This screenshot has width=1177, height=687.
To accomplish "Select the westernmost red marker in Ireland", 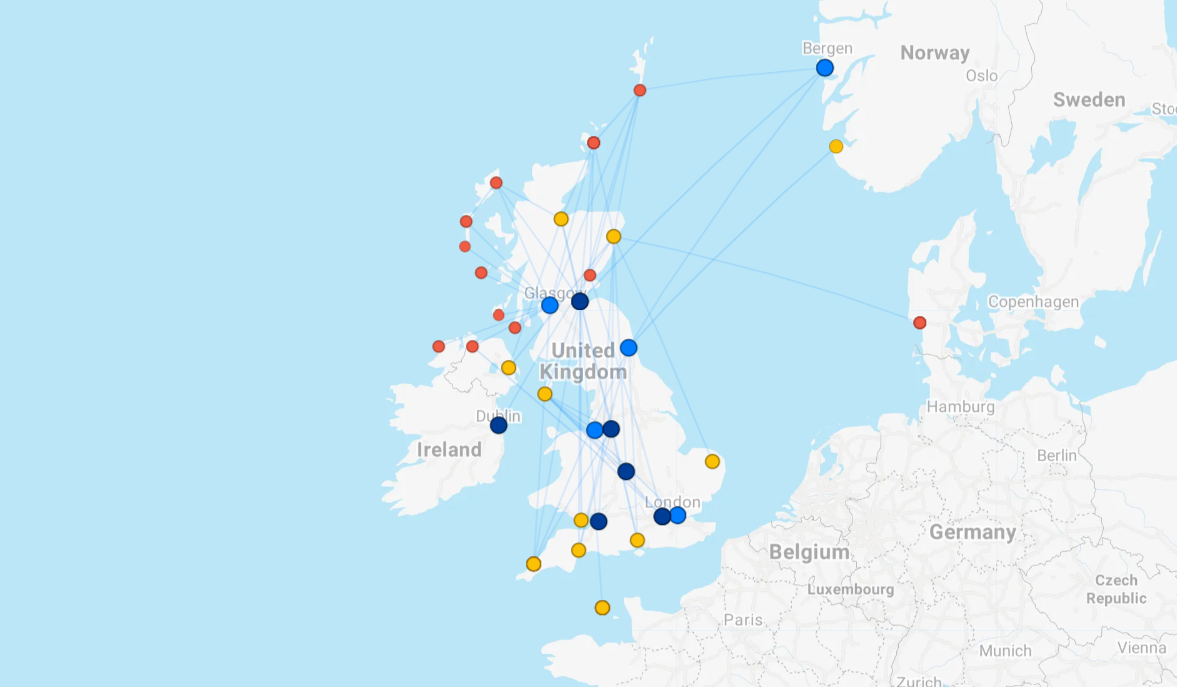I will (x=438, y=347).
